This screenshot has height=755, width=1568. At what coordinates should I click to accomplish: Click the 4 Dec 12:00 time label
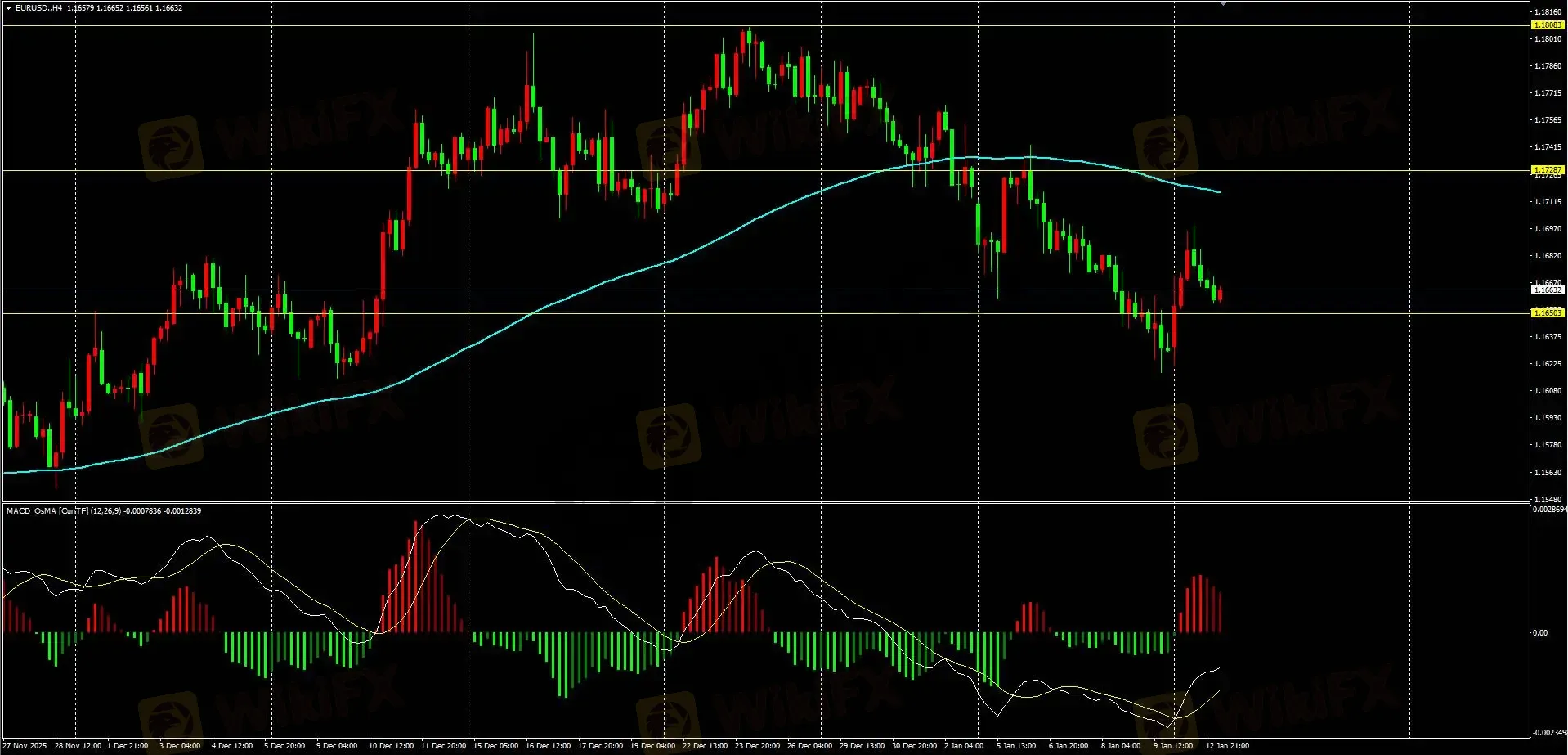pos(232,746)
